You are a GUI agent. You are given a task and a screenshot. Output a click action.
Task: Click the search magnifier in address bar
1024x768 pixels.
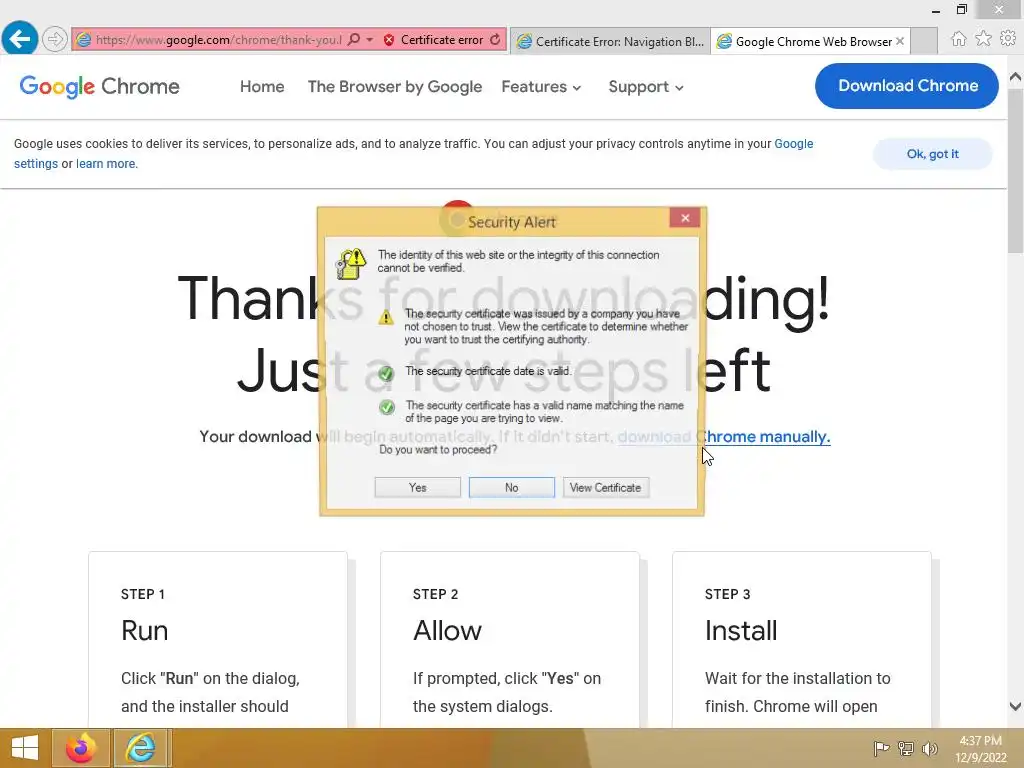[354, 39]
